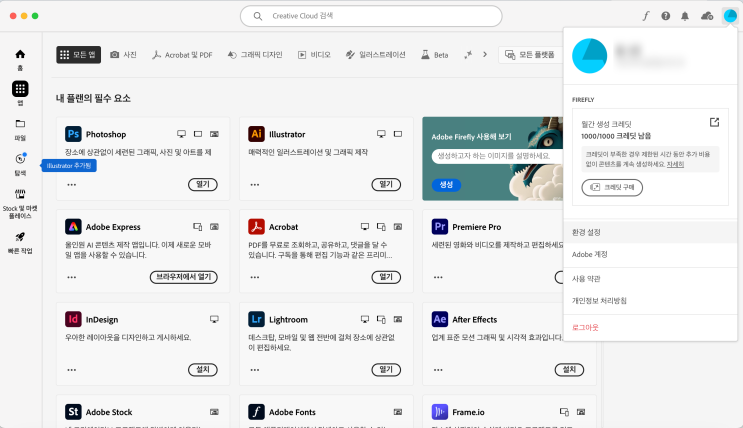Open the 모든 플랫폼 platform dropdown
Viewport: 743px width, 428px height.
pos(530,55)
